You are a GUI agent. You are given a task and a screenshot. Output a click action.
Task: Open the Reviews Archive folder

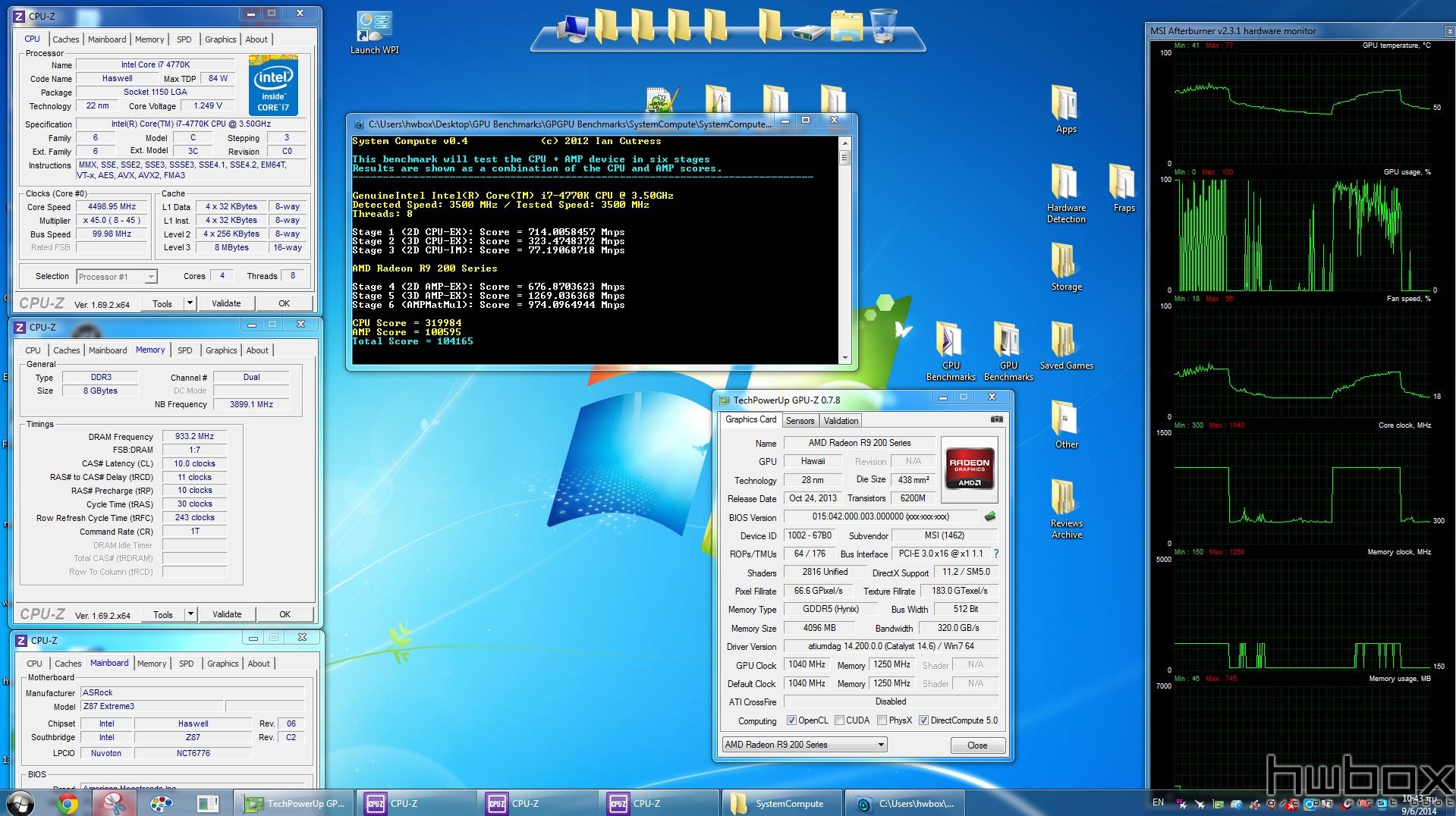(x=1066, y=509)
